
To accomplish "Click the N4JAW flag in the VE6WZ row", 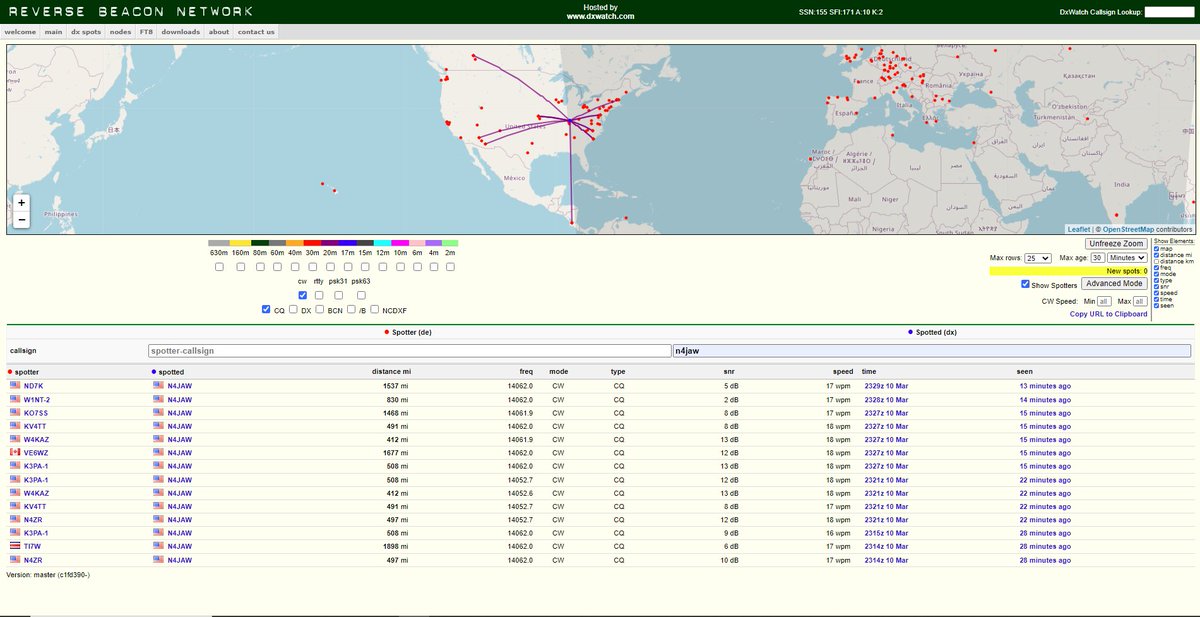I will pos(158,453).
